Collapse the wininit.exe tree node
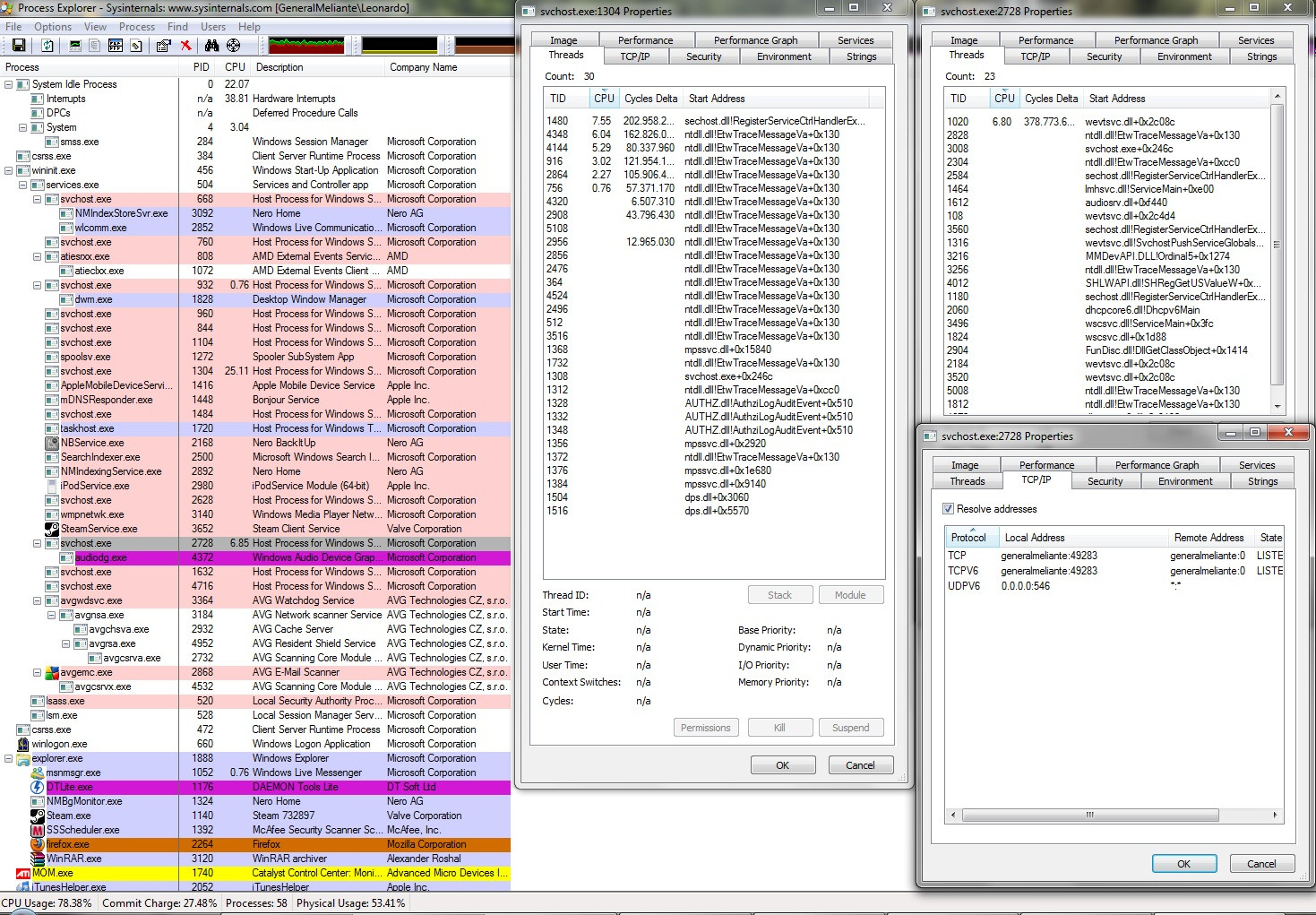This screenshot has width=1316, height=915. tap(9, 170)
